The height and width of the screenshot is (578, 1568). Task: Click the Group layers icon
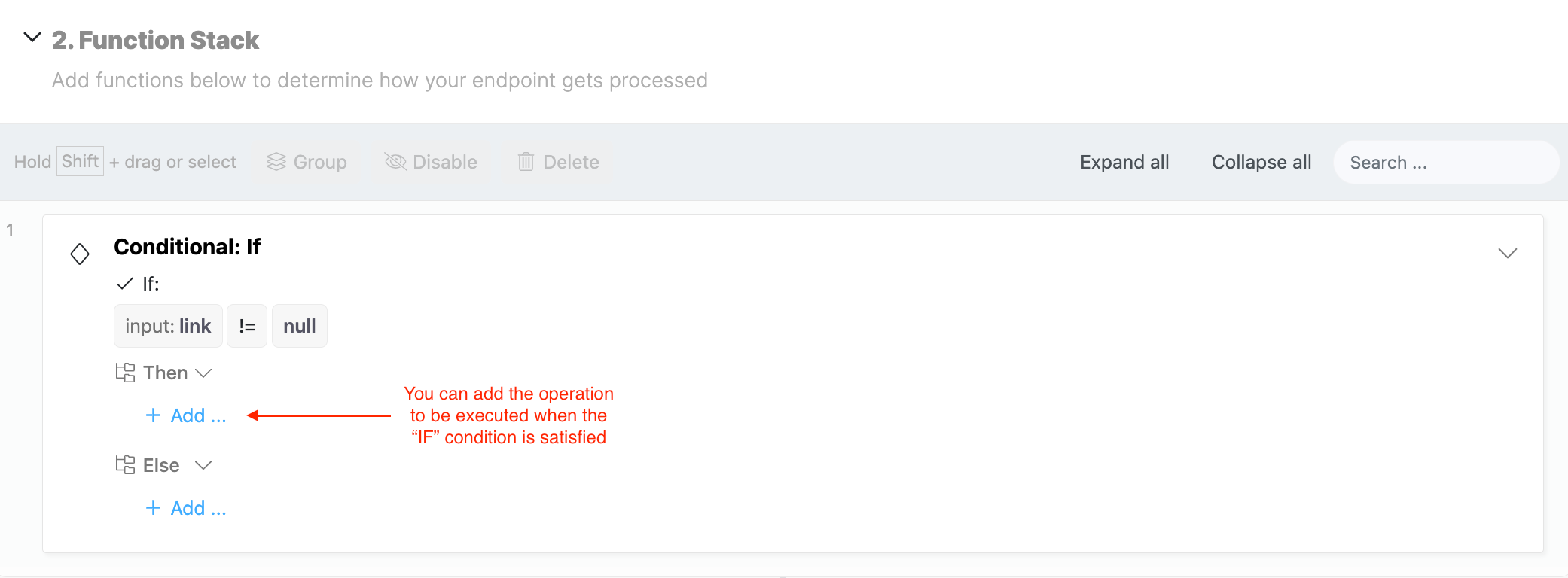pos(276,162)
